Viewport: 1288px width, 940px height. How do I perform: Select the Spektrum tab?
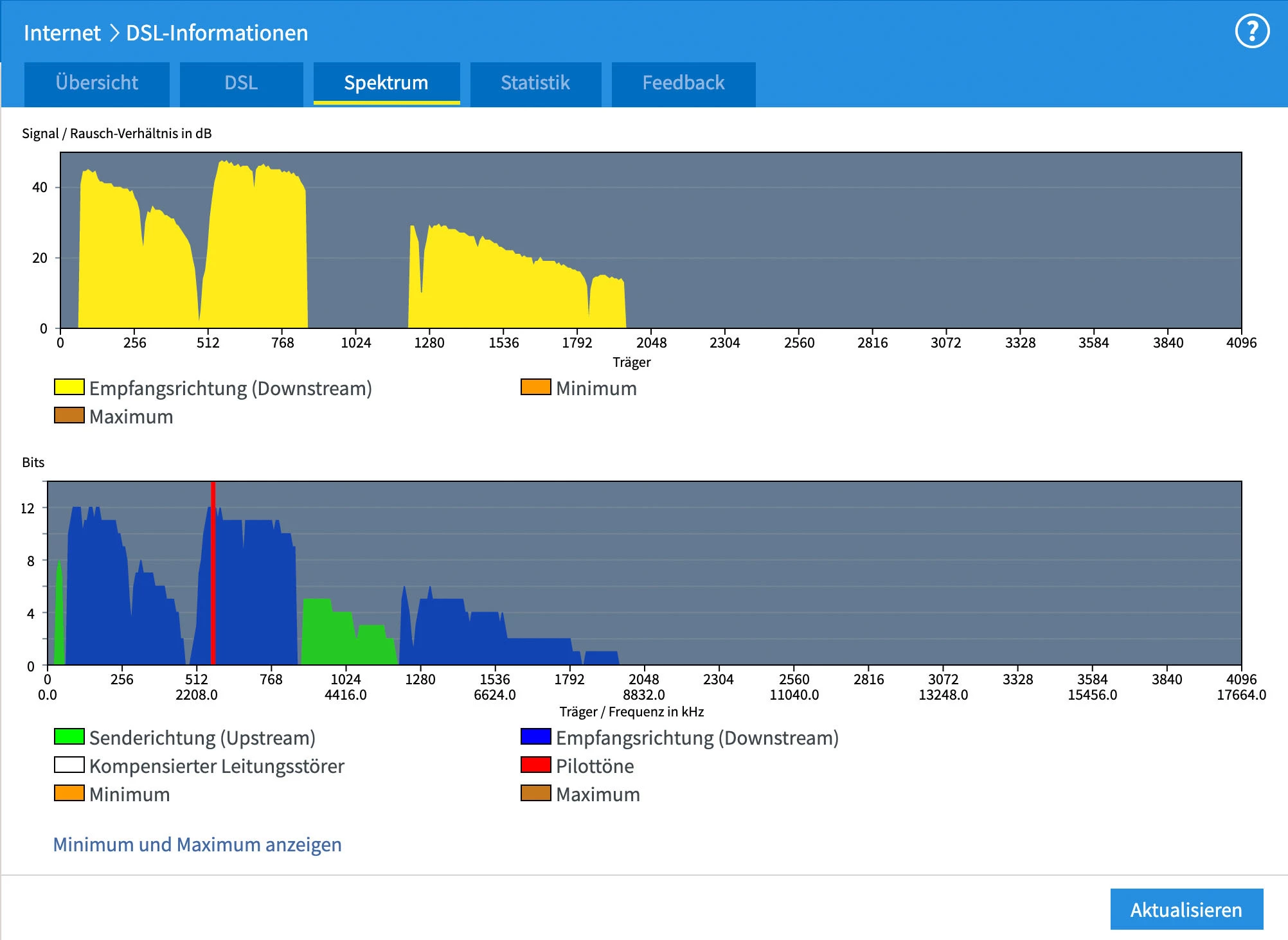[386, 83]
